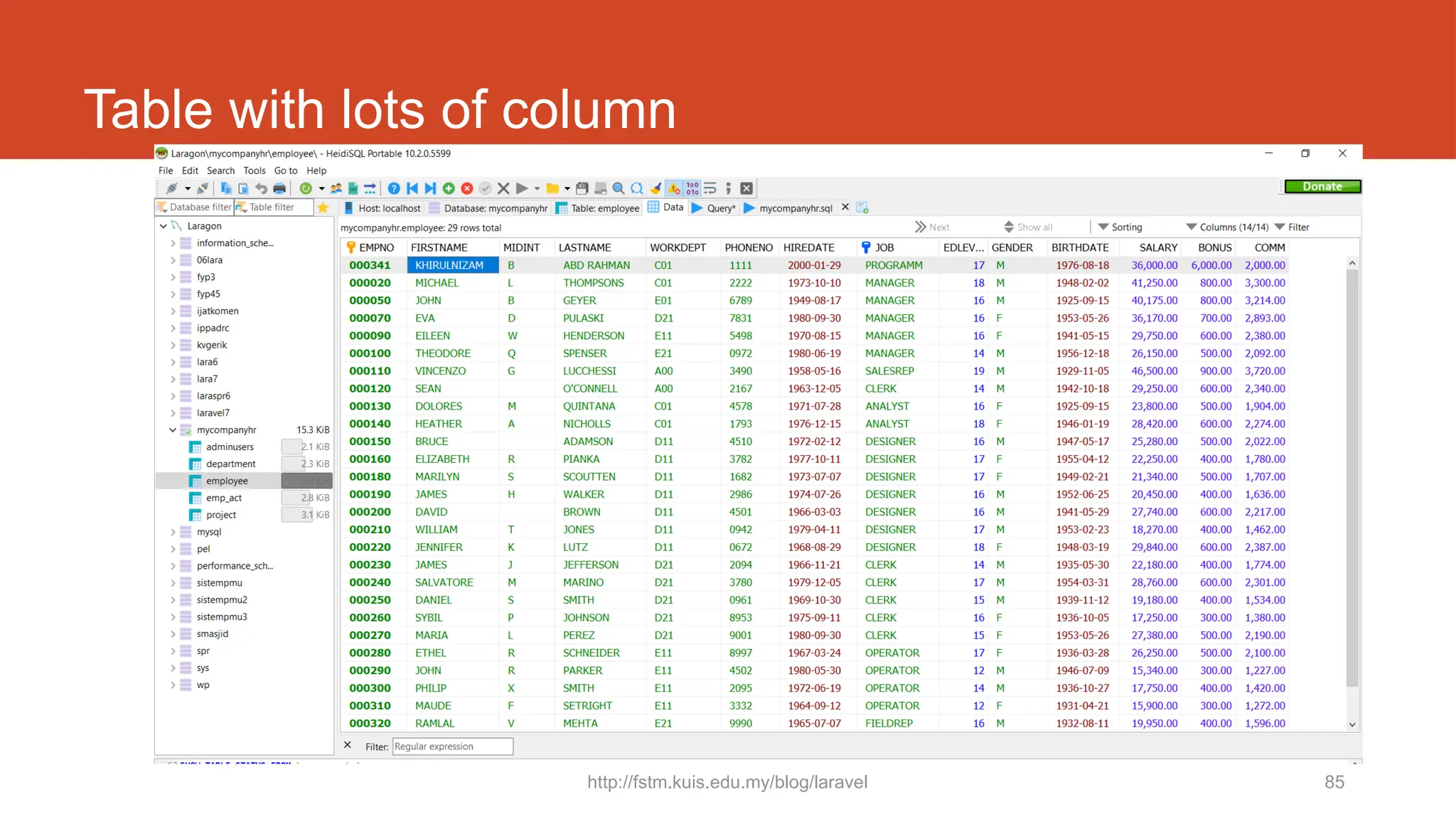Open the run query dropdown arrow
1456x819 pixels.
(537, 188)
